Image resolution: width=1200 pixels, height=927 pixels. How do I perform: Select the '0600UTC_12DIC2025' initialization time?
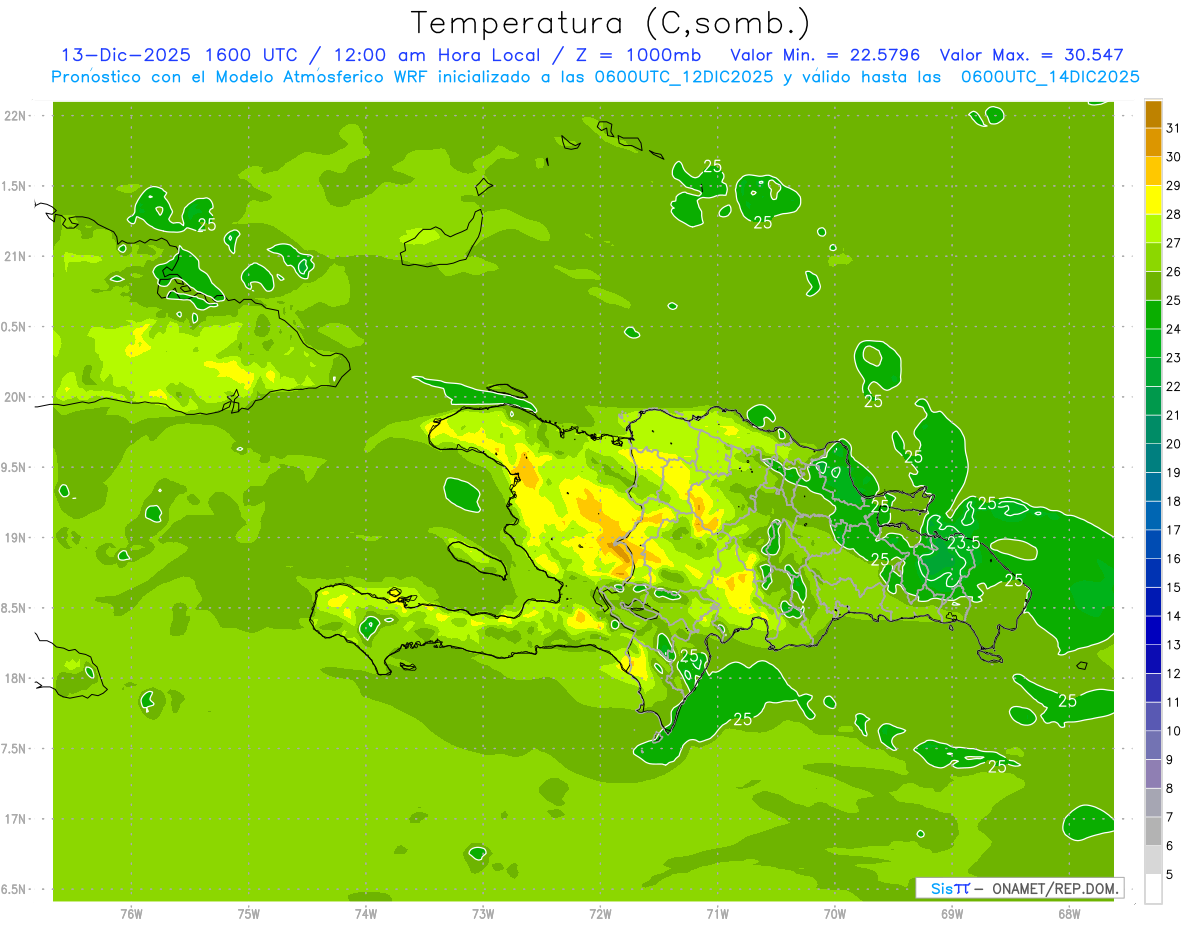point(685,77)
